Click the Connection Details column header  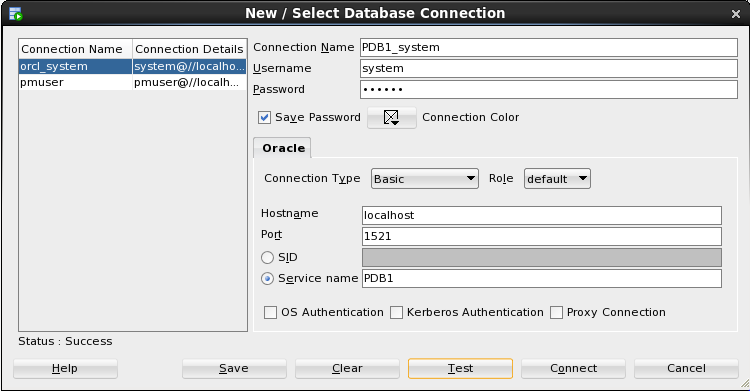[x=189, y=49]
